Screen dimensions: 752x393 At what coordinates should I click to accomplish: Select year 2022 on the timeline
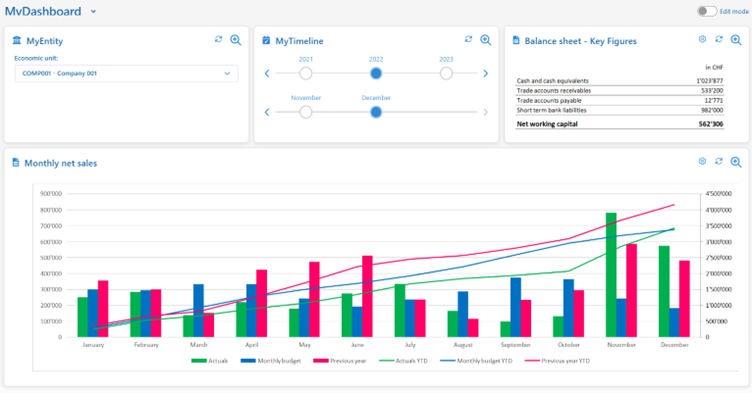[376, 73]
